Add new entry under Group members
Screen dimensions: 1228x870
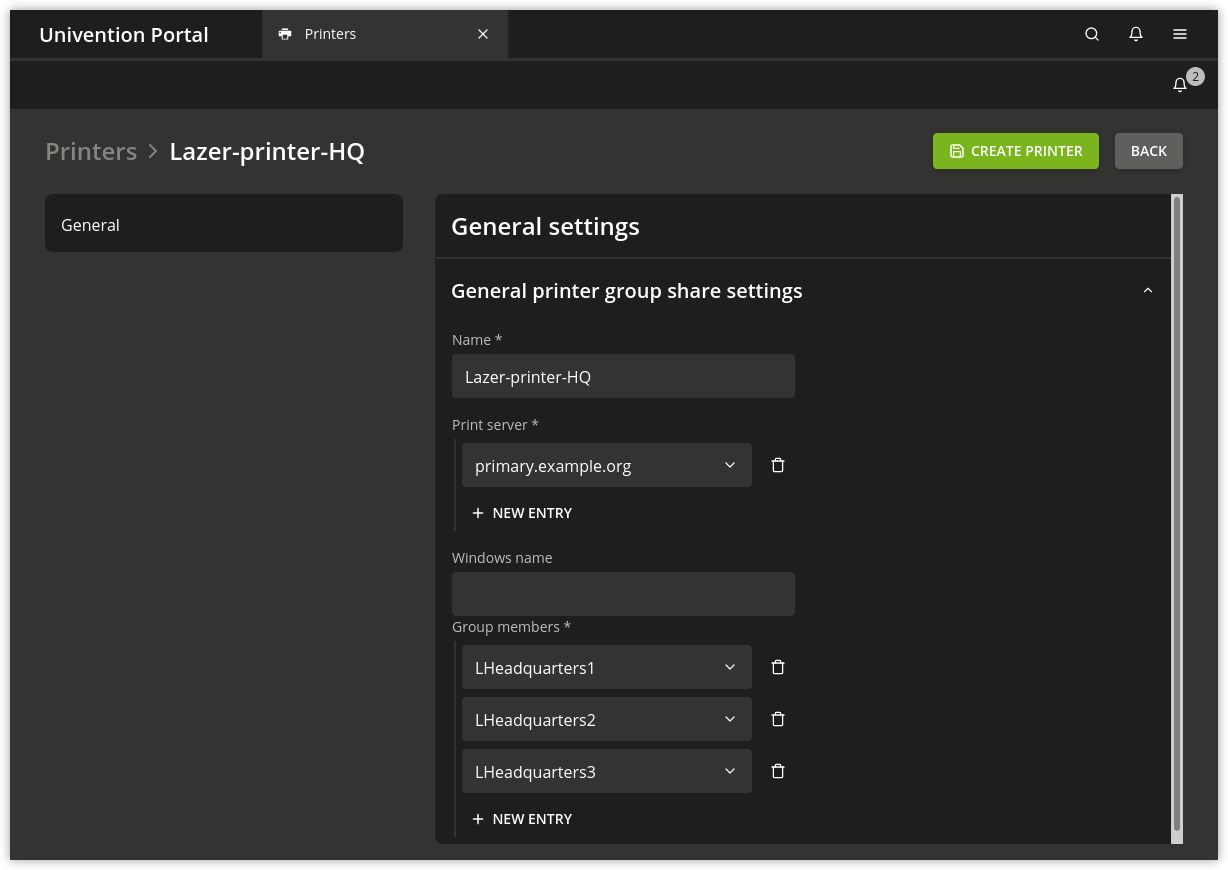(522, 819)
